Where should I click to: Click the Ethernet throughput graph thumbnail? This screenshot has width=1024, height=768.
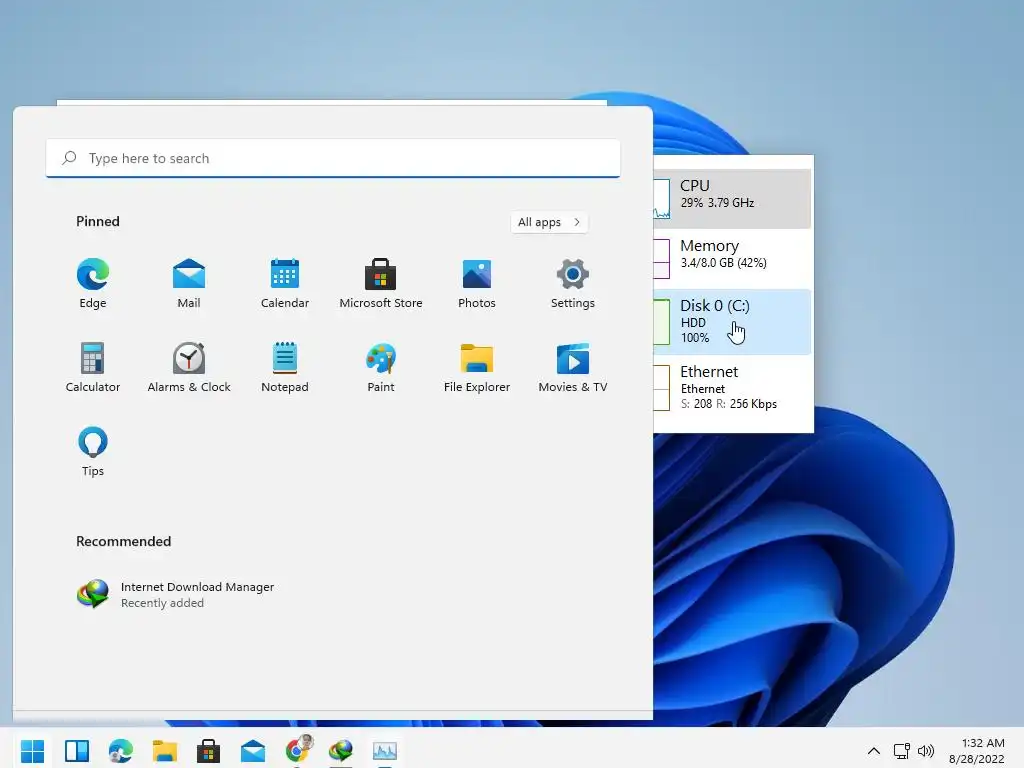tap(662, 389)
